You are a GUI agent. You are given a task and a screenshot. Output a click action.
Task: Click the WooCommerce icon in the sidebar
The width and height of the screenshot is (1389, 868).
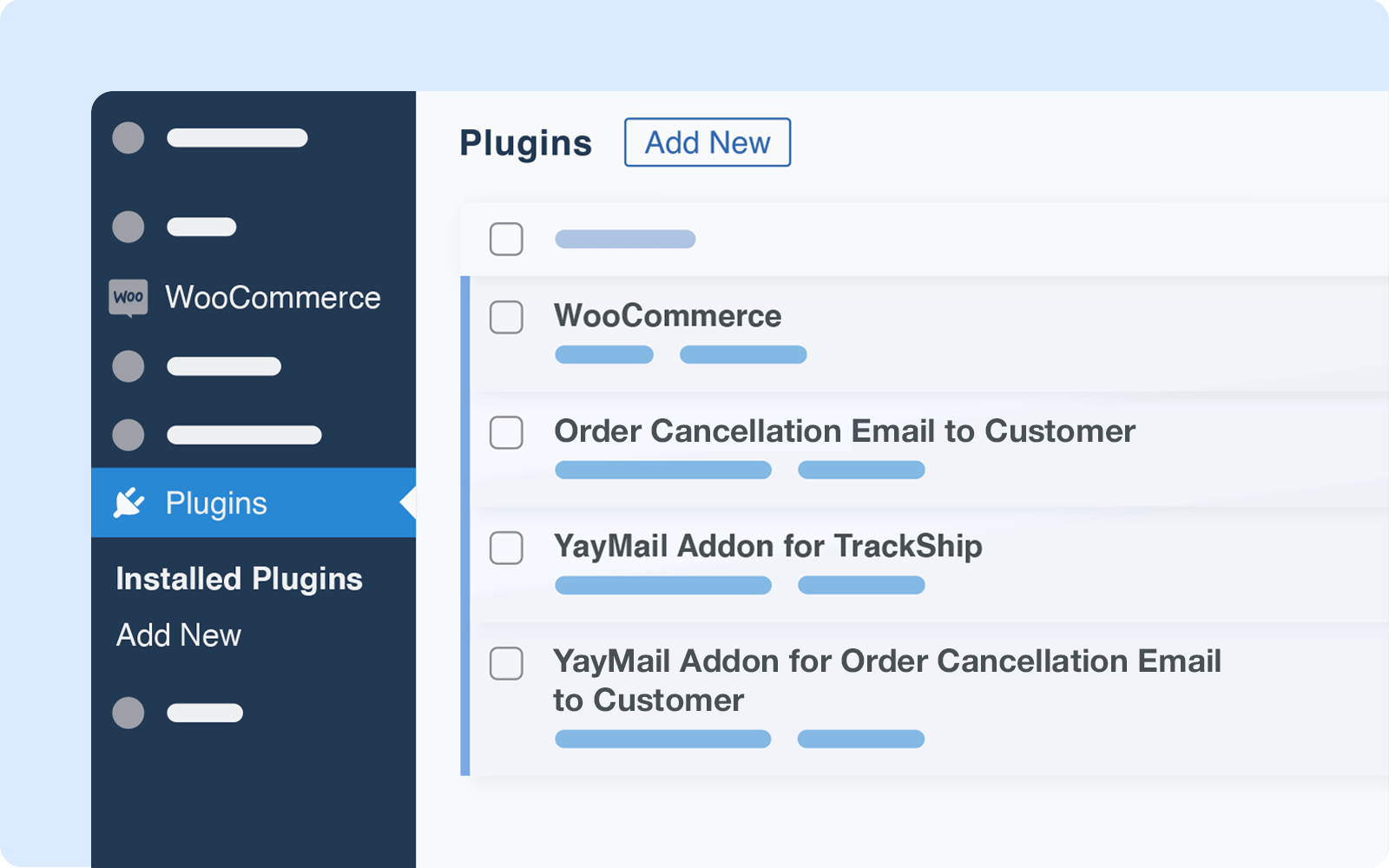128,298
